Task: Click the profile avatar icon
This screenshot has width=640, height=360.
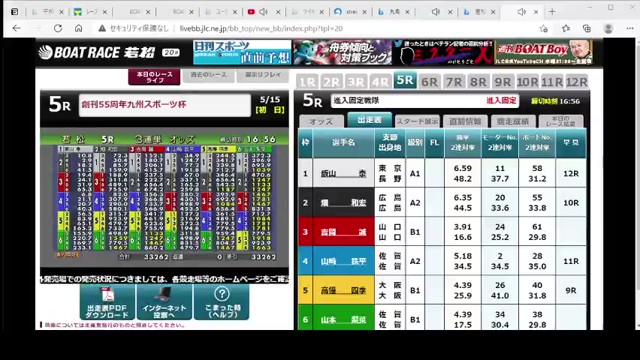Action: click(x=608, y=29)
